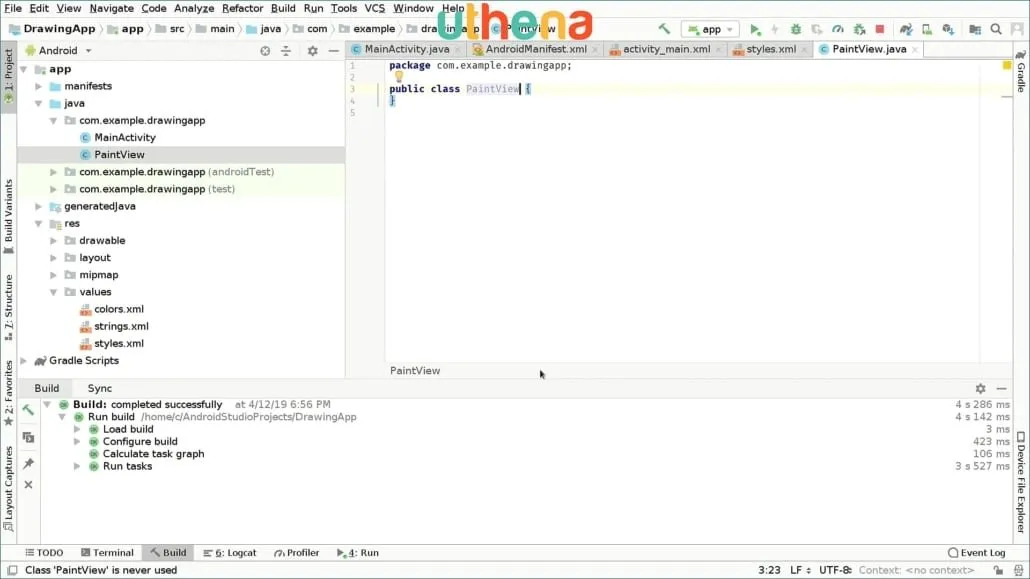Hide the Build panel with minus icon
1030x579 pixels.
[x=1001, y=388]
